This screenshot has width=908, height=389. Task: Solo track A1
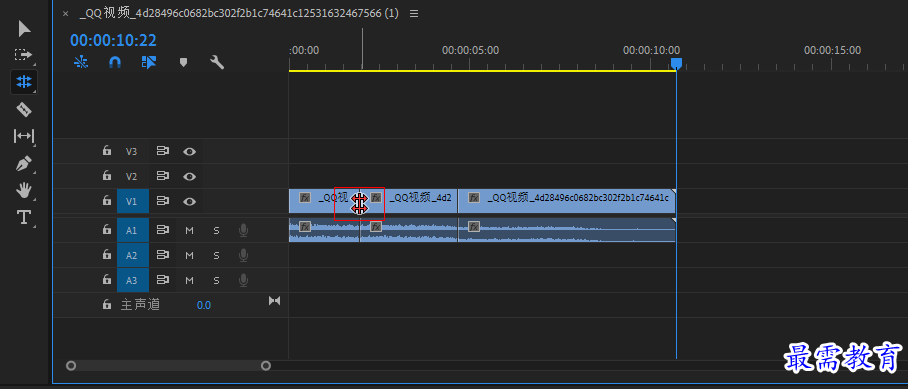[x=216, y=230]
